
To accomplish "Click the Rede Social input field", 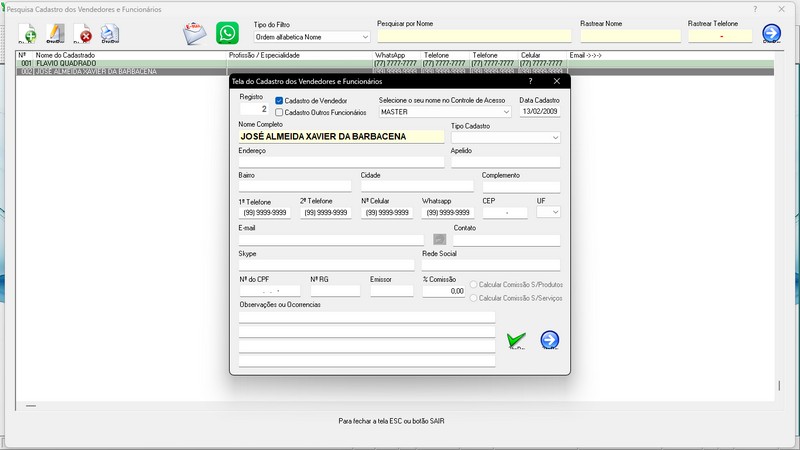I will [x=491, y=265].
